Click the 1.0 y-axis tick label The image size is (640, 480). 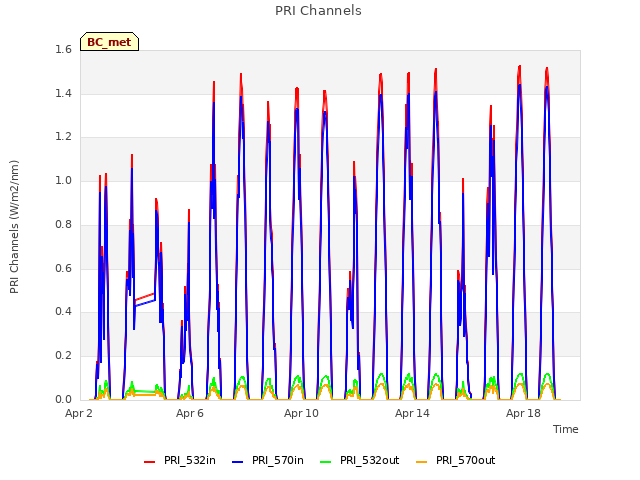point(63,180)
